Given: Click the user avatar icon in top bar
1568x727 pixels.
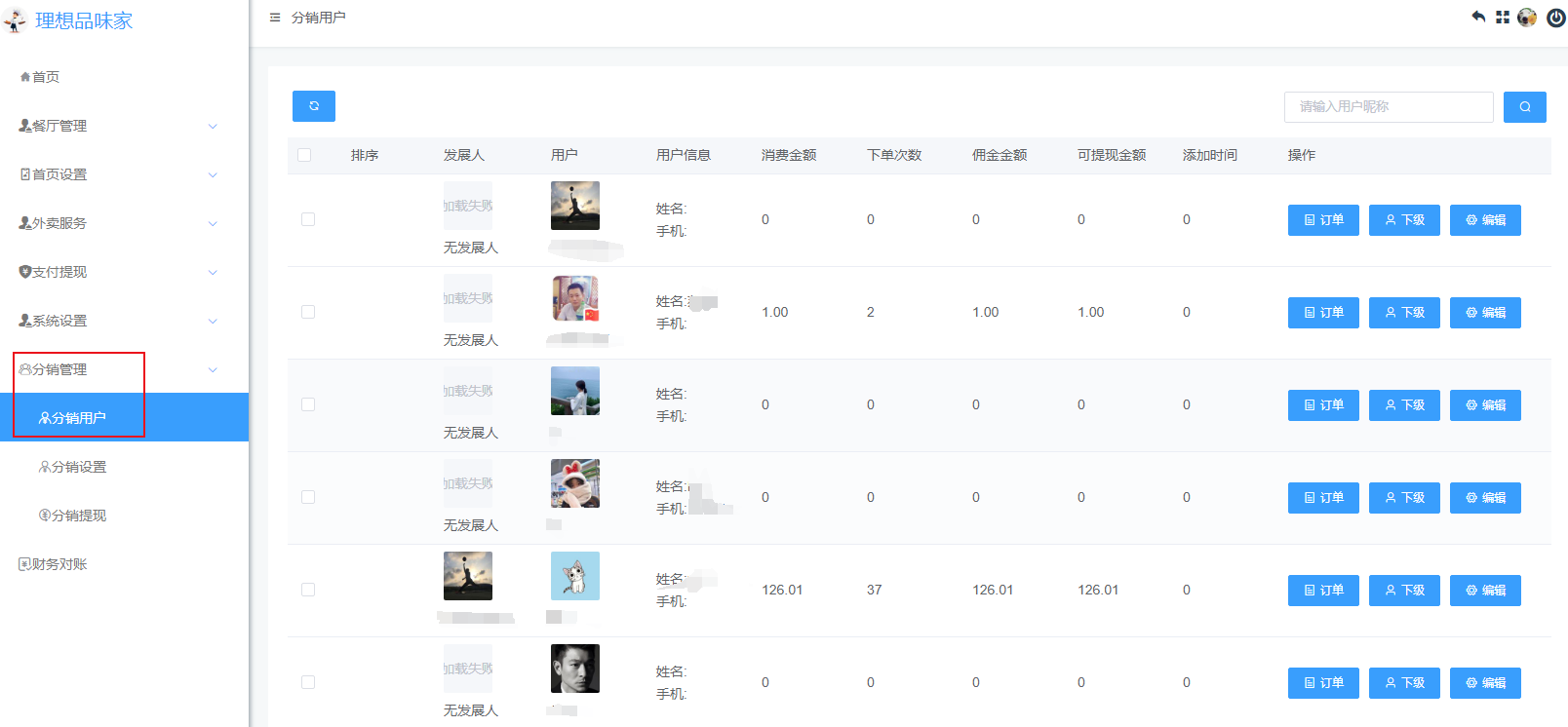Looking at the screenshot, I should [x=1527, y=18].
